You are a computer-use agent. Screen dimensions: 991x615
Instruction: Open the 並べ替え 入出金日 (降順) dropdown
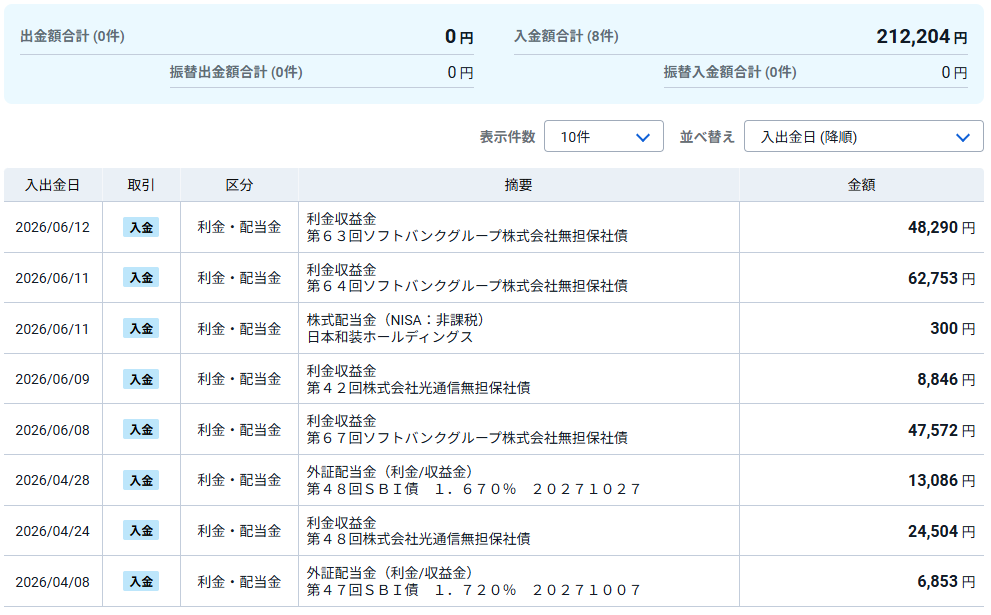pos(863,137)
